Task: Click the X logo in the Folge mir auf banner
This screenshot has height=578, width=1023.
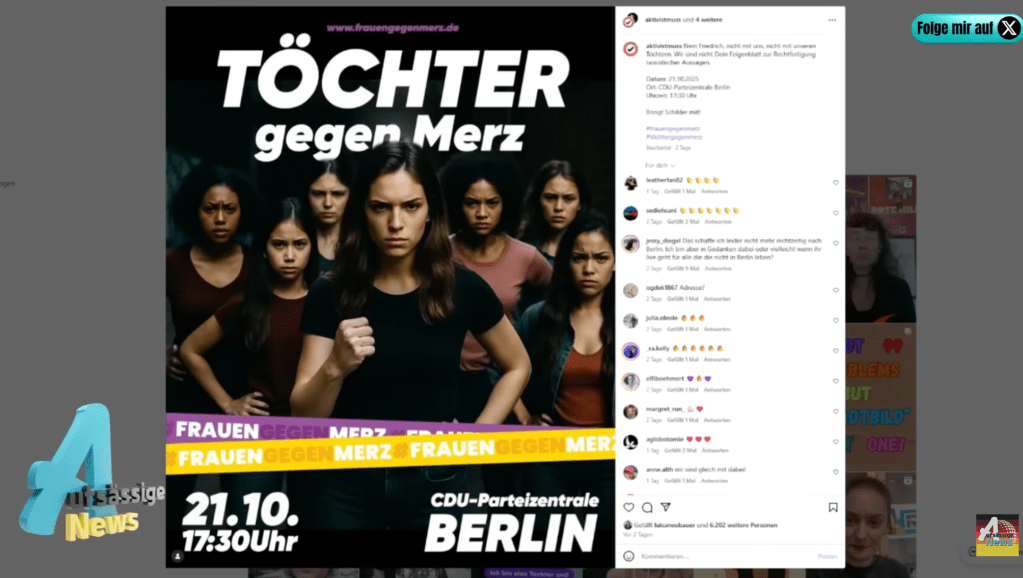Action: [x=1009, y=28]
